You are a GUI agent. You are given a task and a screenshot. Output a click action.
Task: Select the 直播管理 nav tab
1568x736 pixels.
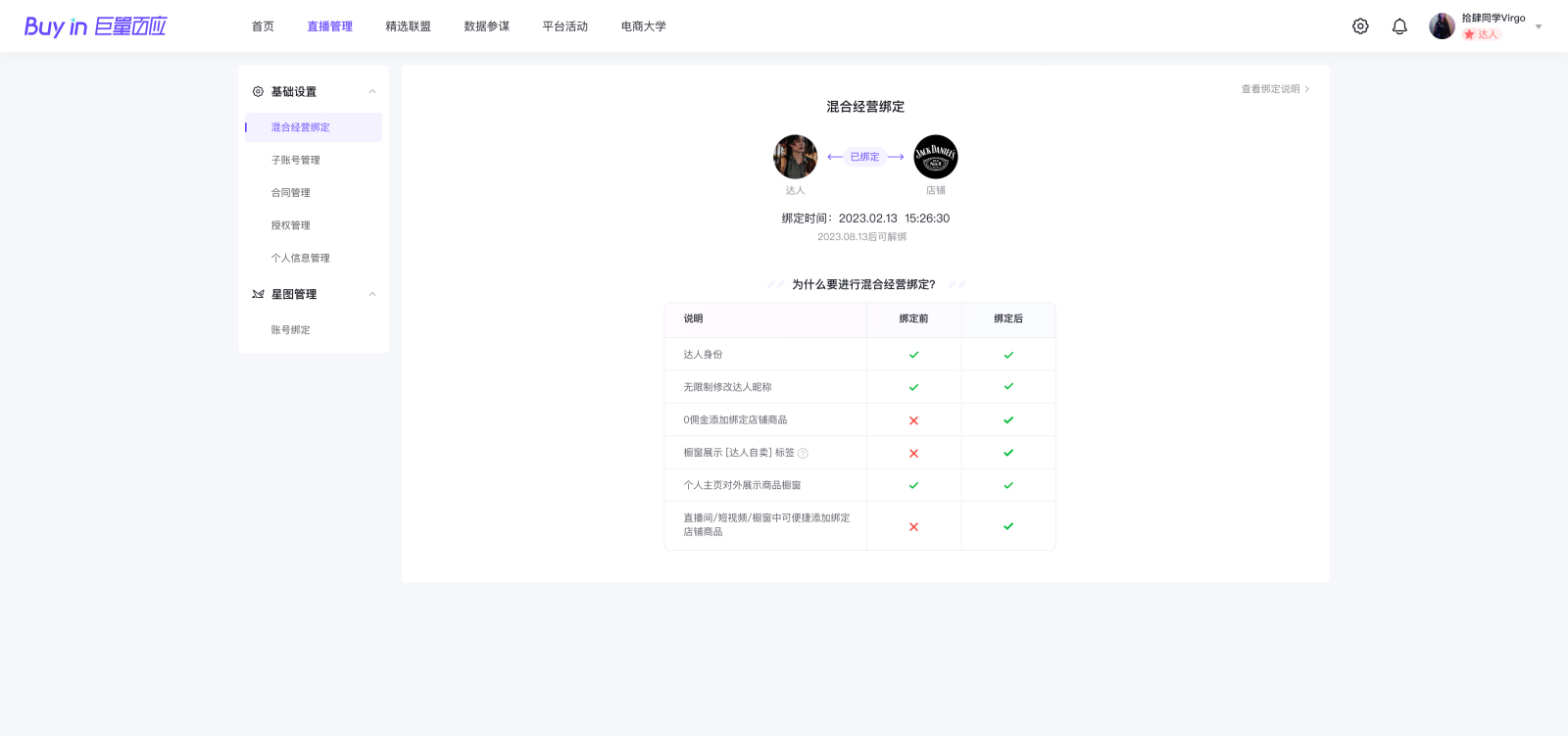click(x=329, y=26)
